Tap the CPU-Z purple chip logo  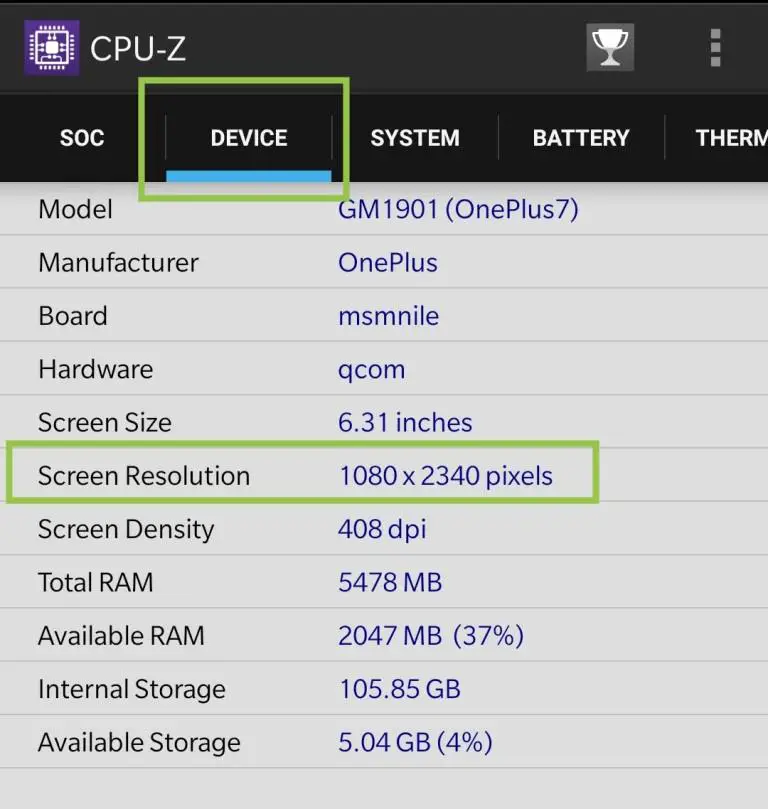(52, 48)
